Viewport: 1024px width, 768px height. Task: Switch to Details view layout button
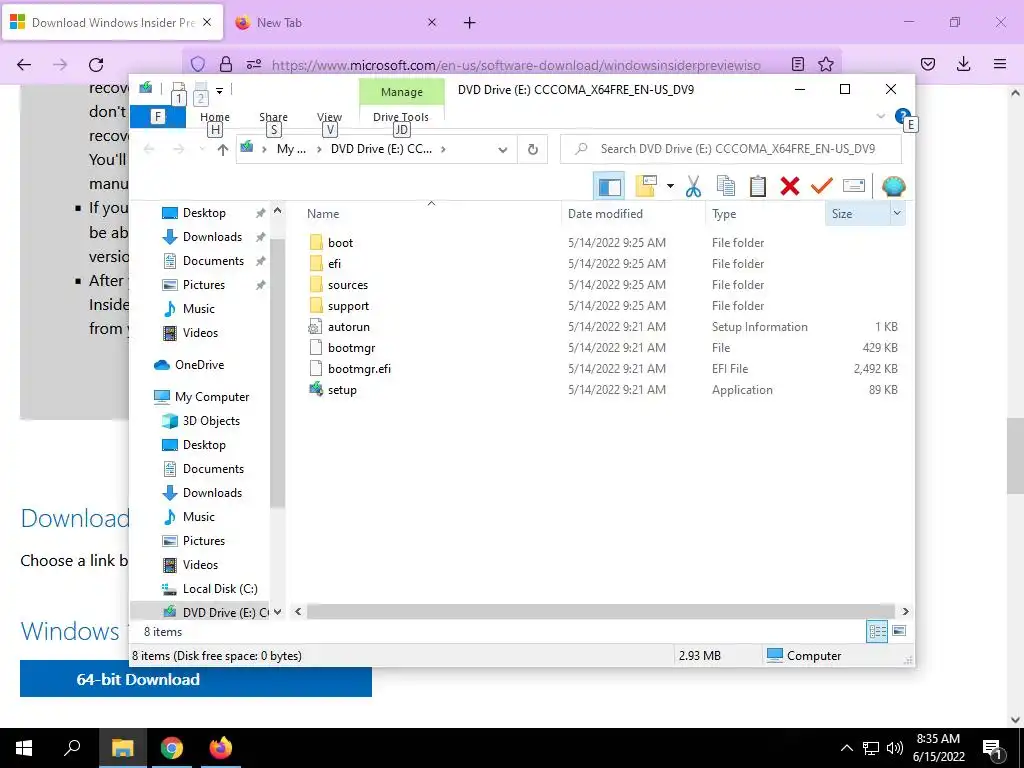click(x=877, y=632)
